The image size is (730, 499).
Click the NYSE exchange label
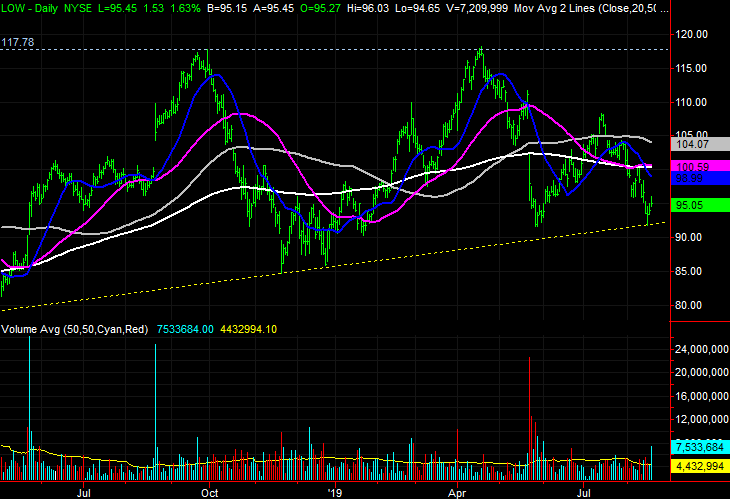(78, 8)
